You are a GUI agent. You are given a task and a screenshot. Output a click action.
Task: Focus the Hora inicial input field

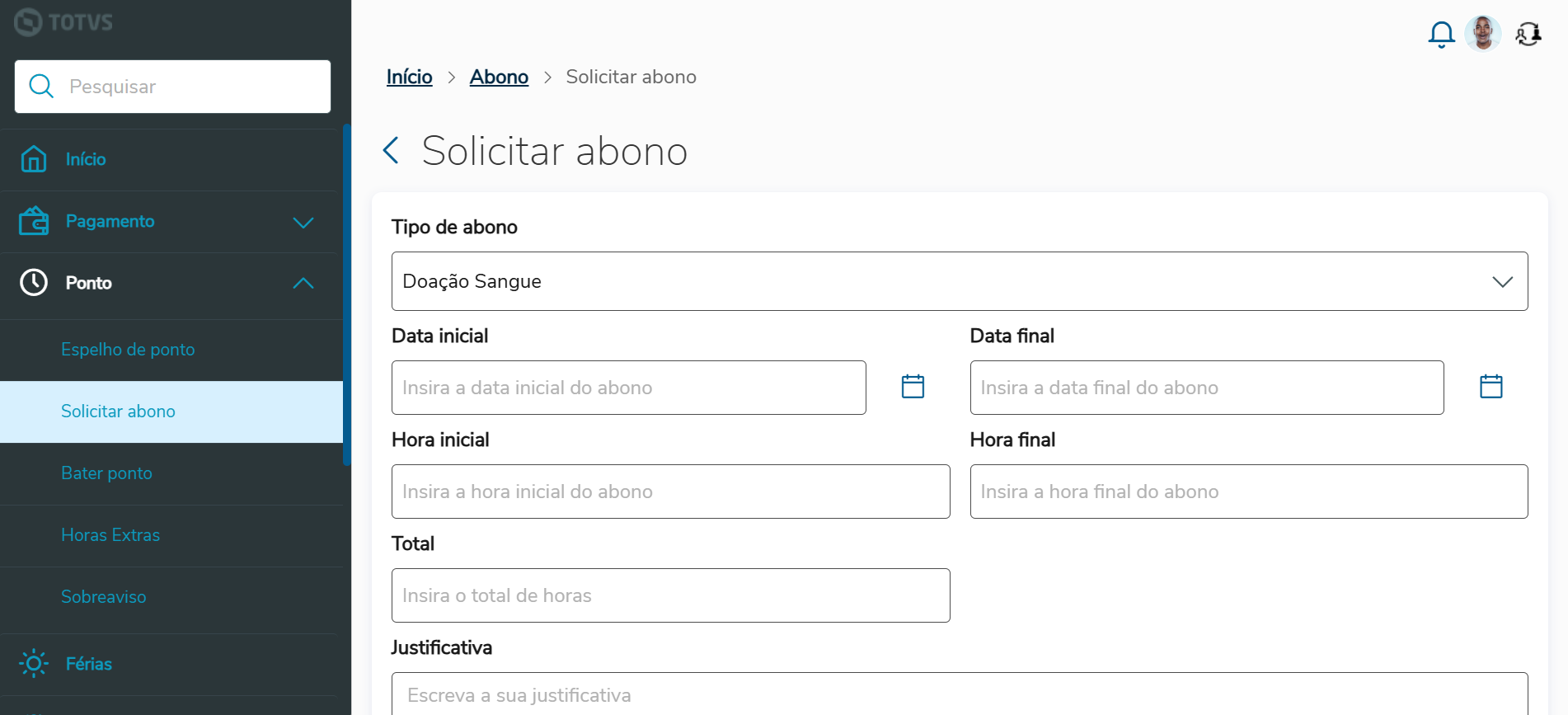pyautogui.click(x=670, y=492)
